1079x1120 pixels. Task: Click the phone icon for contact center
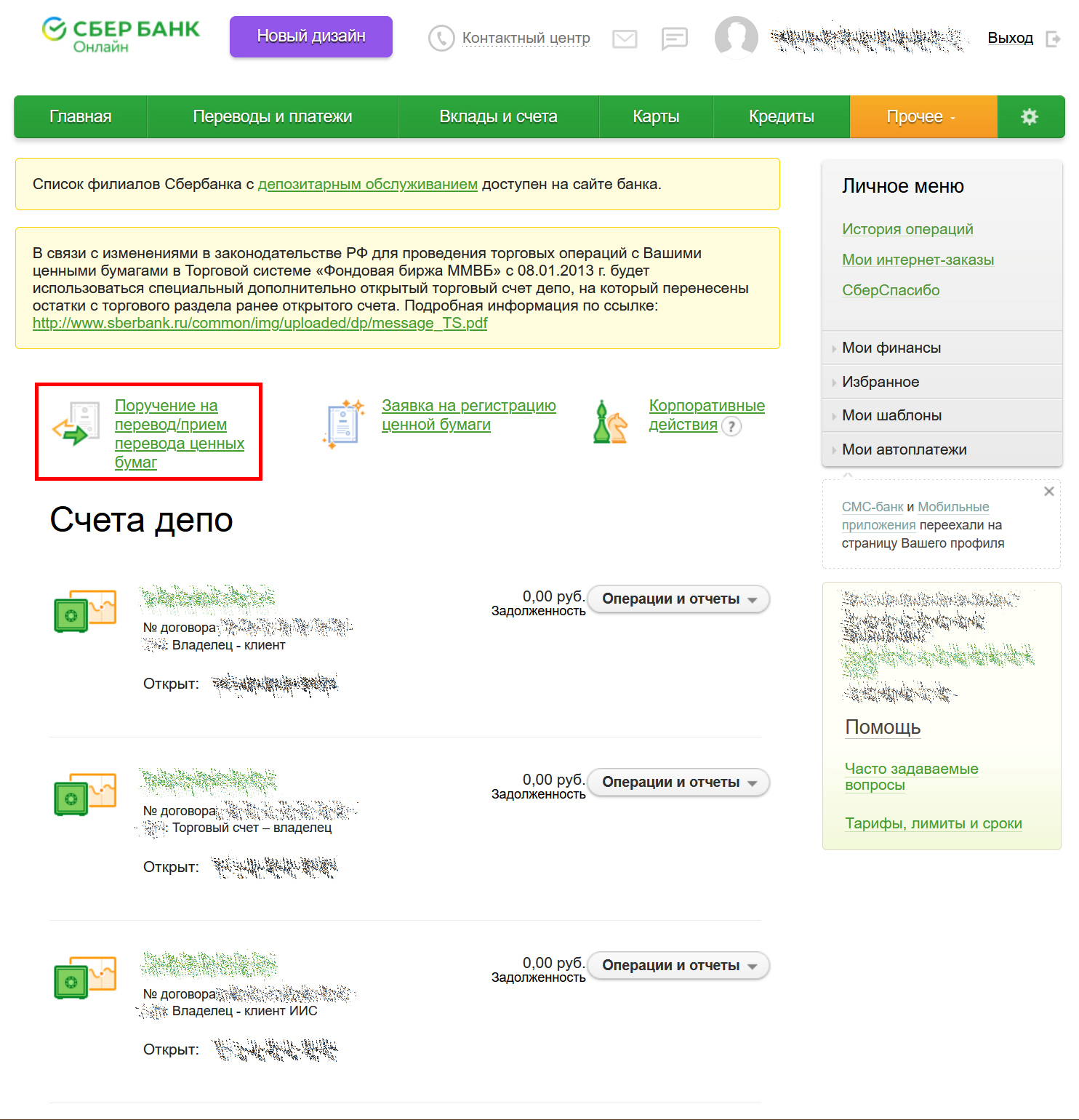pyautogui.click(x=441, y=38)
